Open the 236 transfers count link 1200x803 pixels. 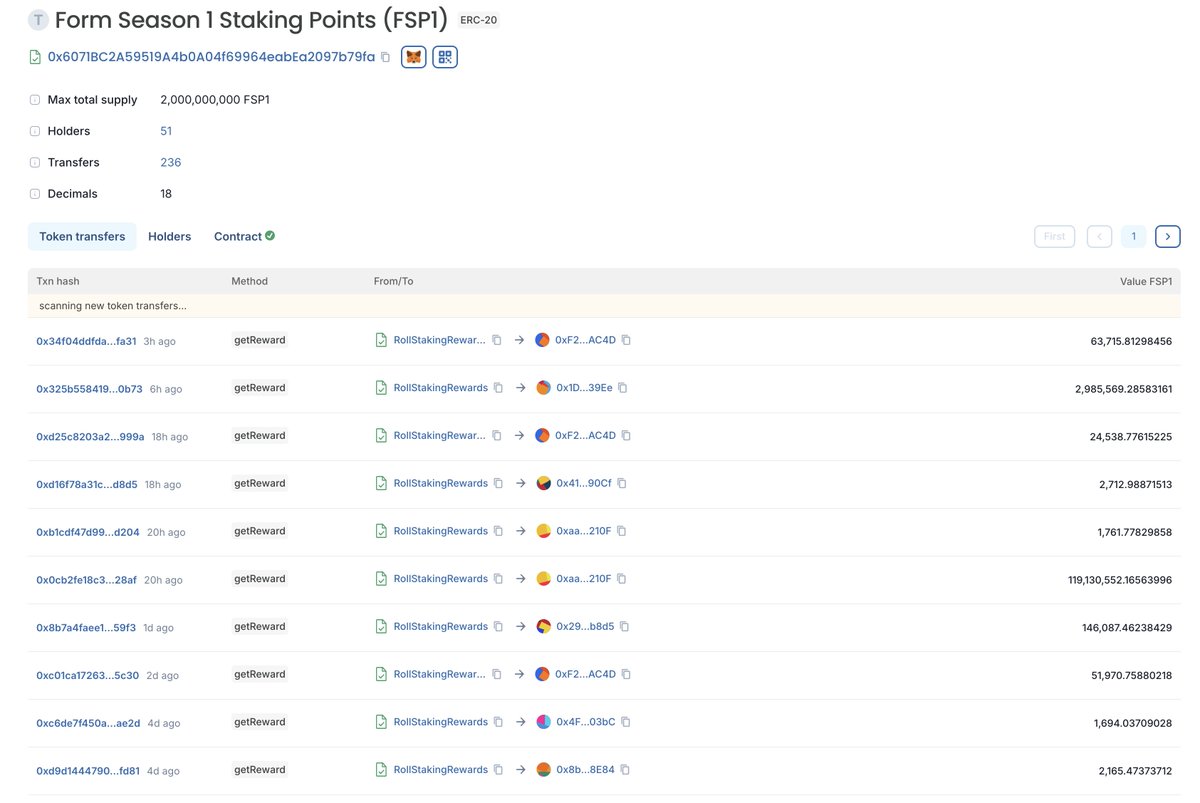[171, 162]
